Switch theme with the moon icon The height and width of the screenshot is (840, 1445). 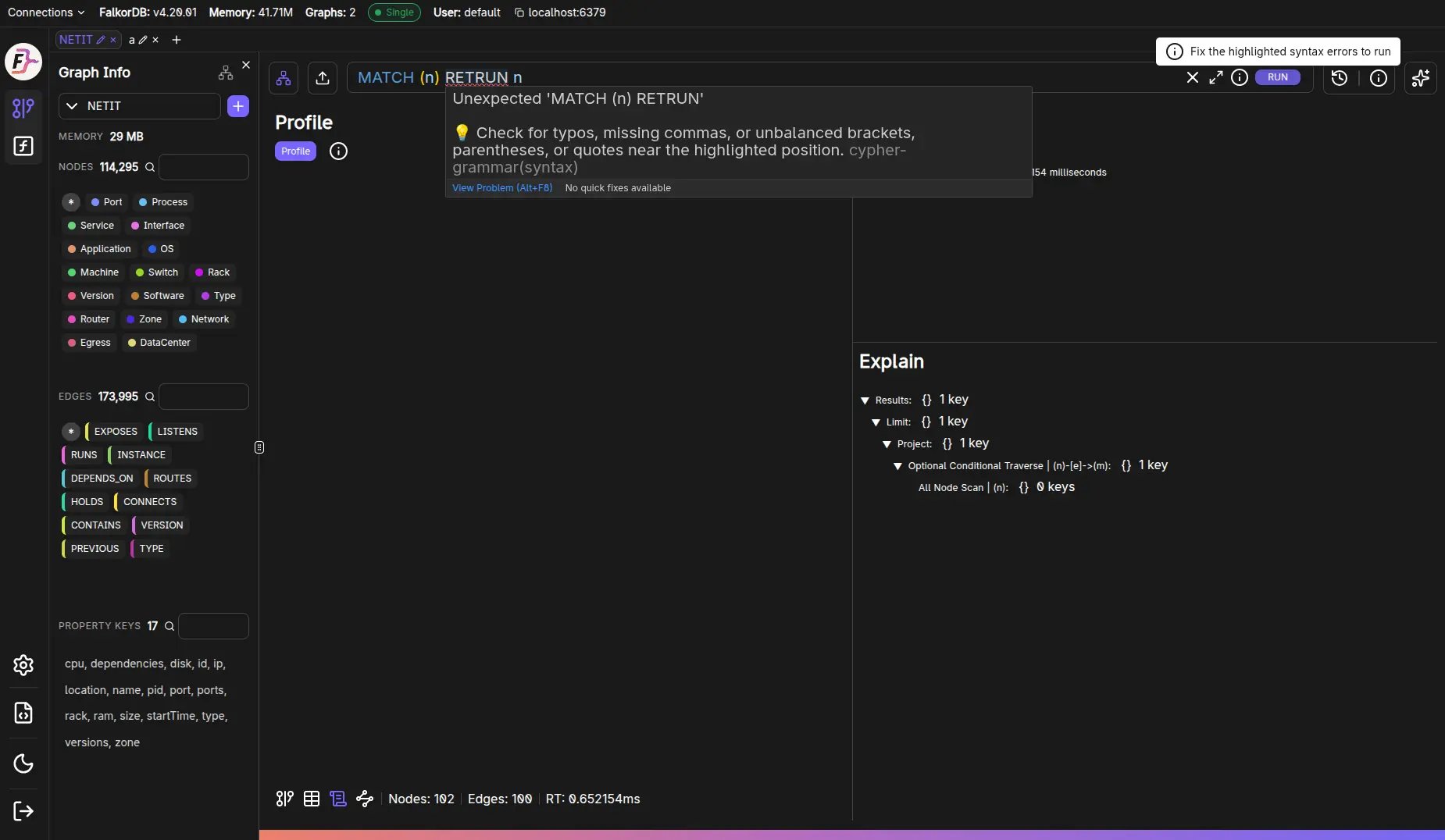click(x=23, y=763)
